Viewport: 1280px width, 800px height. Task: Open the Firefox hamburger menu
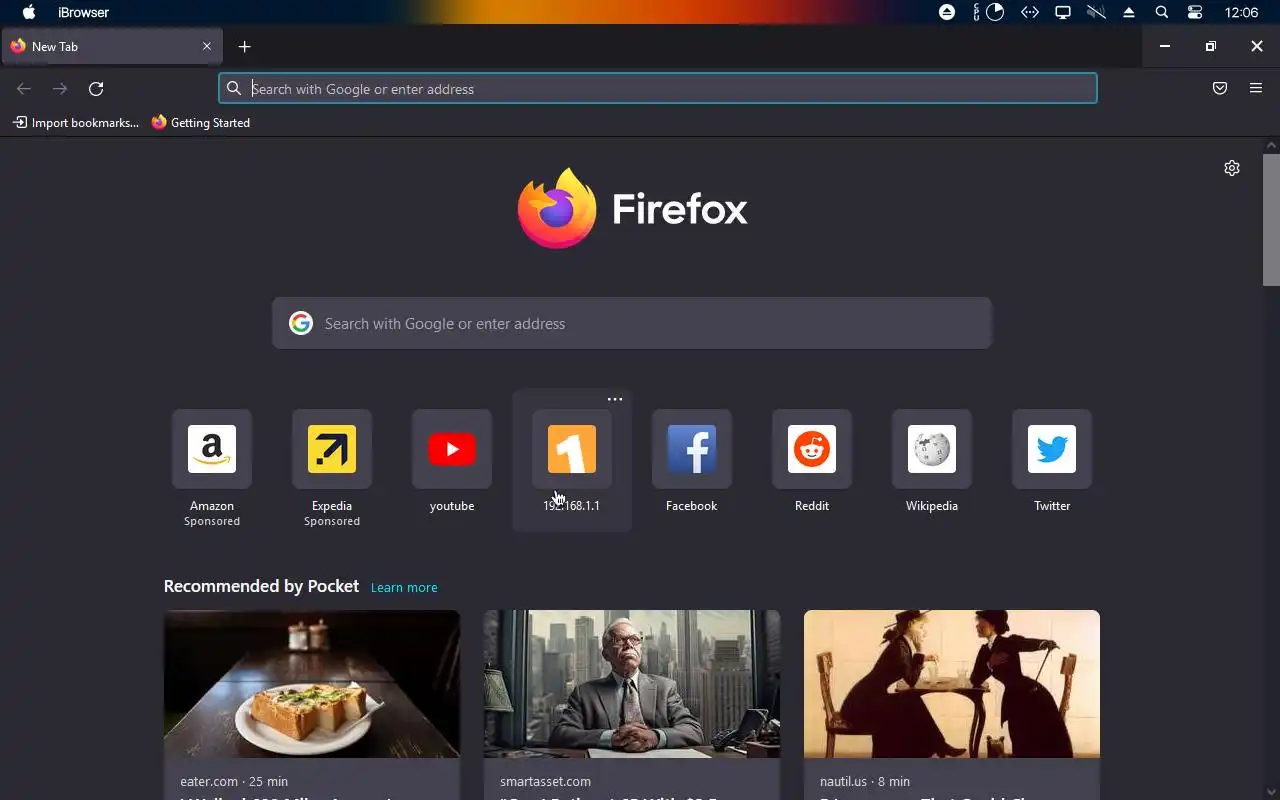tap(1256, 88)
